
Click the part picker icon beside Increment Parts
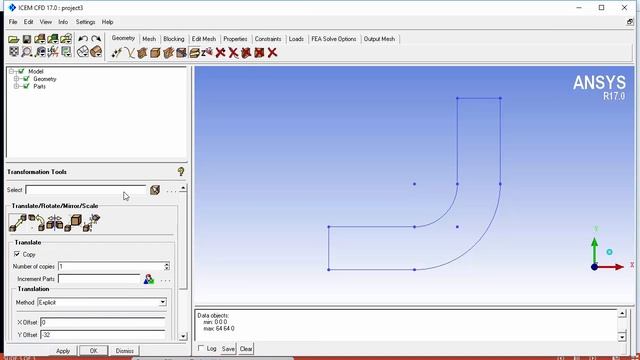point(149,279)
